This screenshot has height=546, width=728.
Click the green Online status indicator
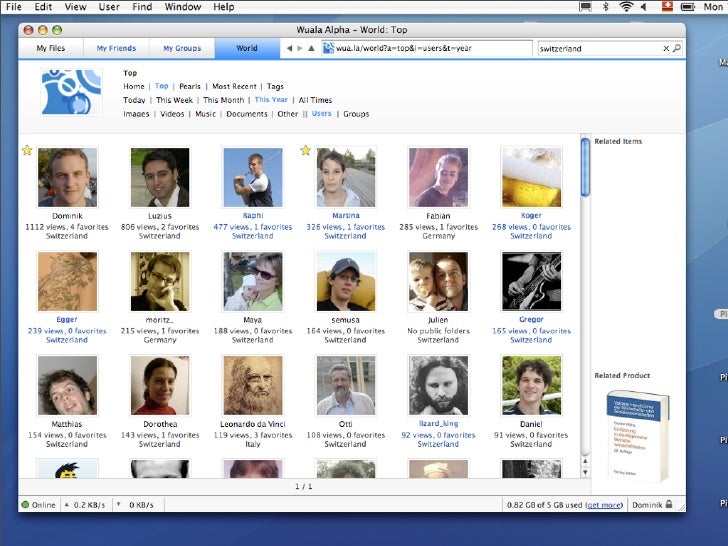pyautogui.click(x=25, y=505)
